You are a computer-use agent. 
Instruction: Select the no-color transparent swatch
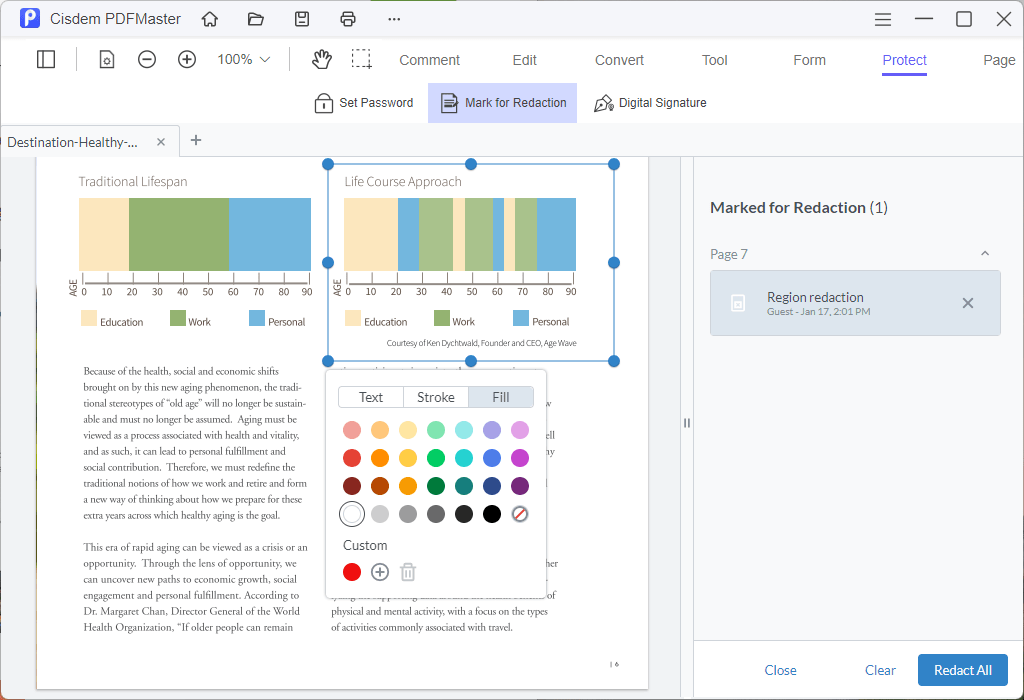[520, 514]
